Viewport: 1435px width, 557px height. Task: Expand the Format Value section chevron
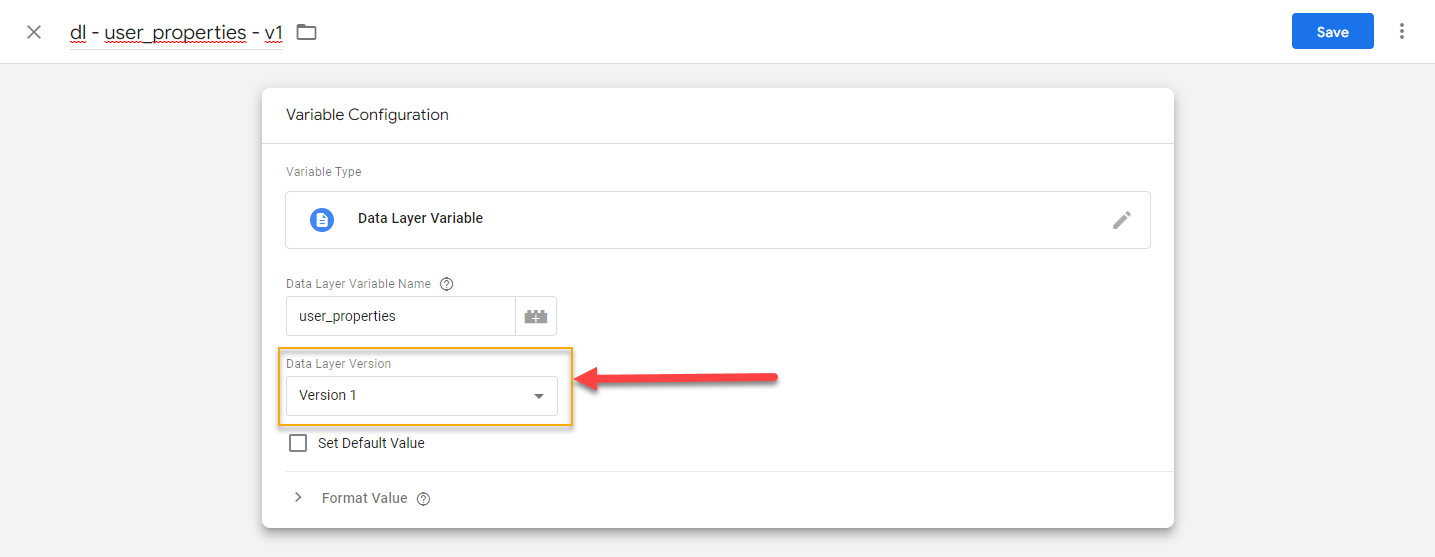click(298, 498)
